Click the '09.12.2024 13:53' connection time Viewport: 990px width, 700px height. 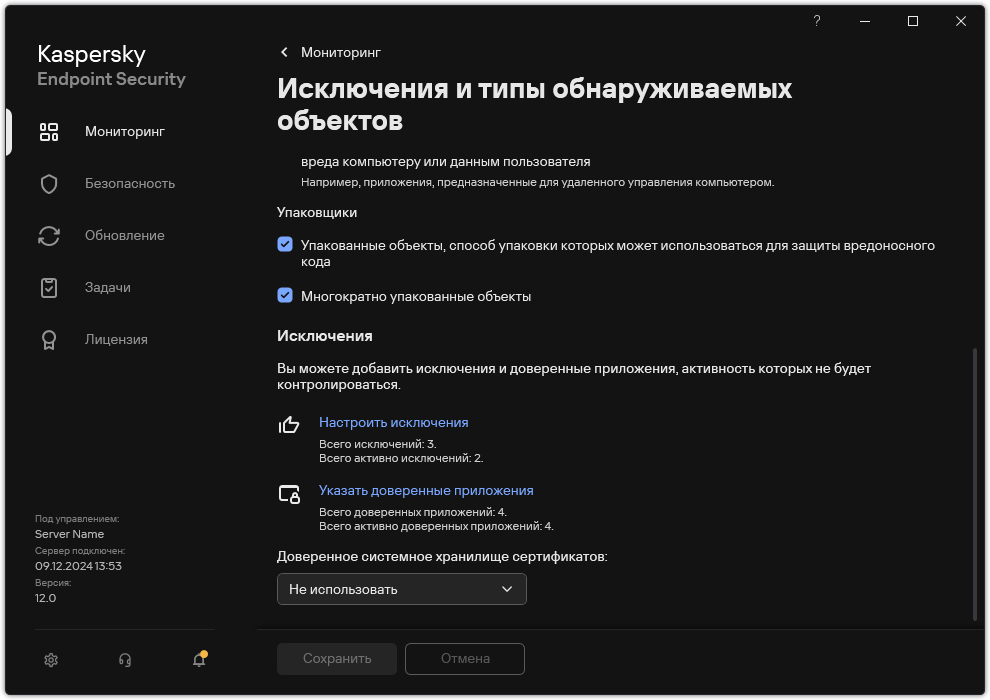tap(78, 567)
